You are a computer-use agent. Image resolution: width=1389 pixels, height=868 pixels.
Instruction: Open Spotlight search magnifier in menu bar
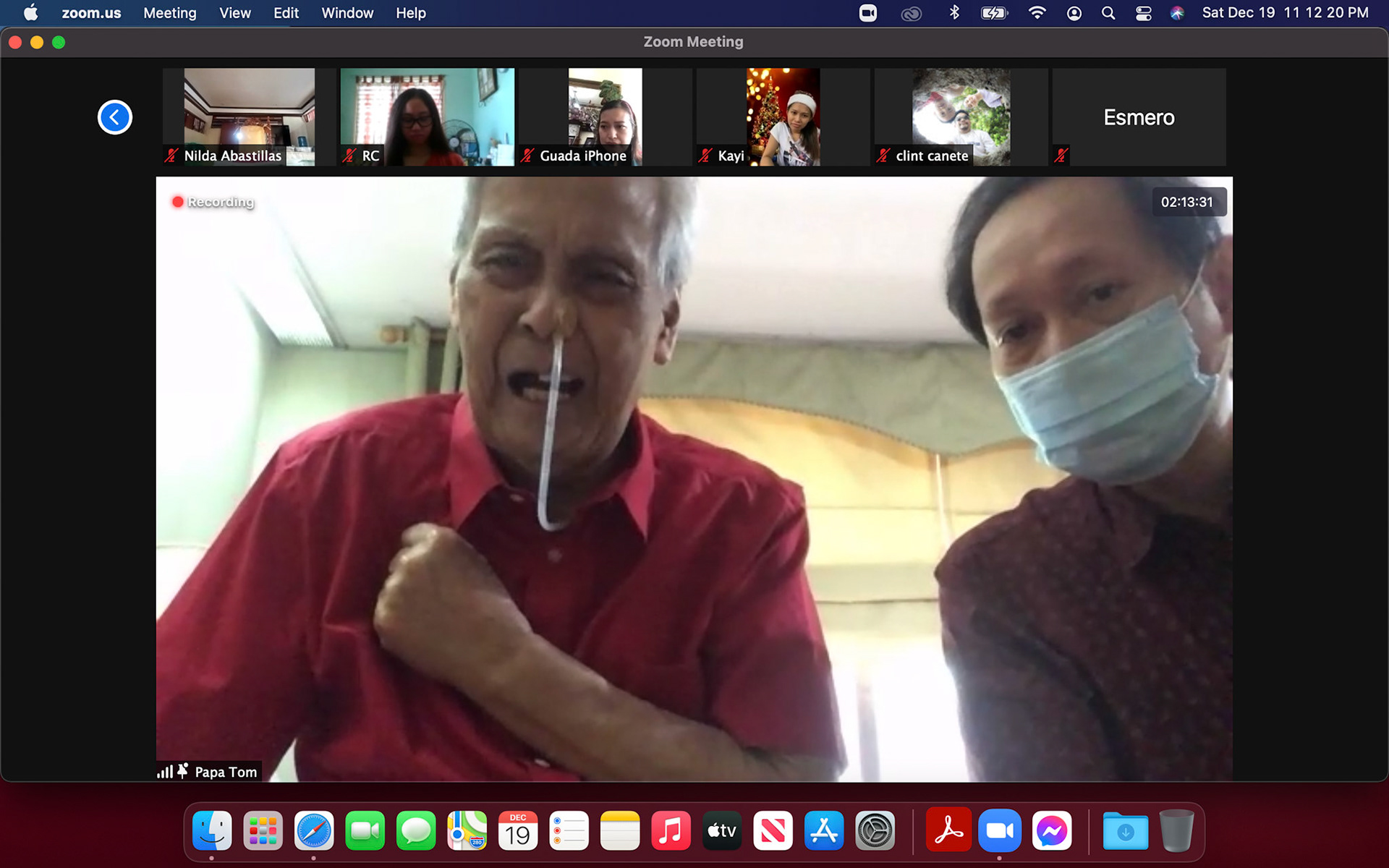click(x=1108, y=13)
